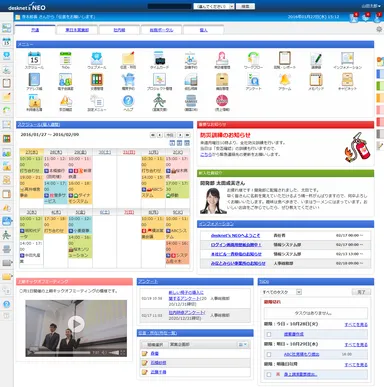Play the kickoff meeting video

point(76,324)
